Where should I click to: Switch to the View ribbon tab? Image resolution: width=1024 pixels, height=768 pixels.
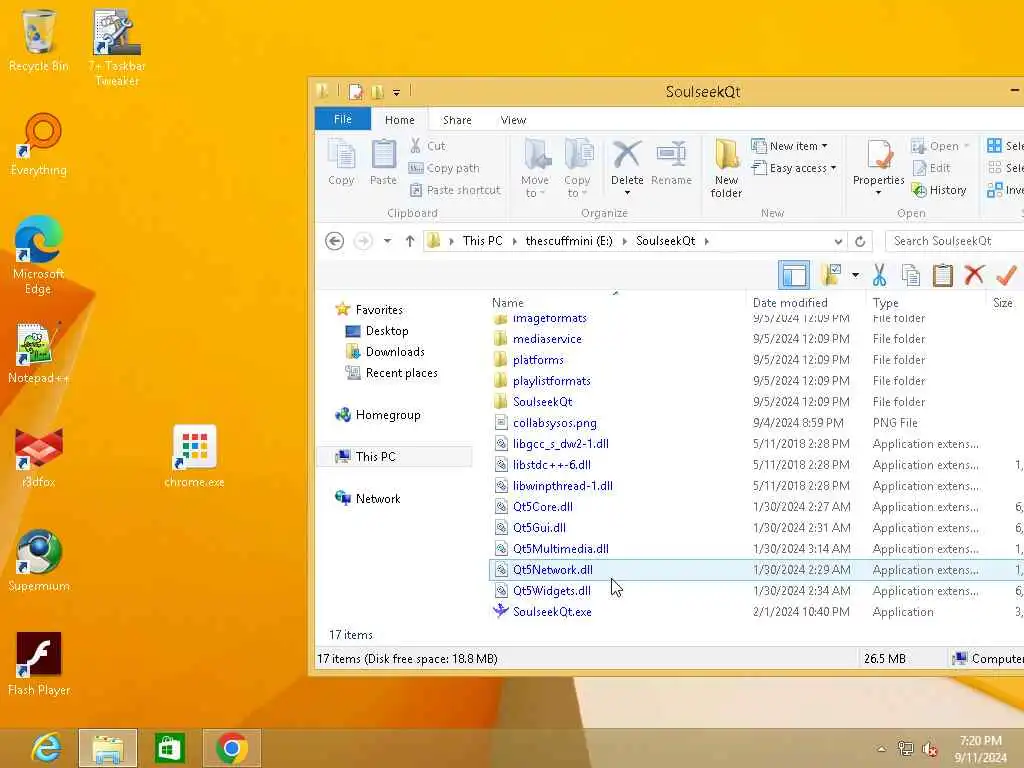513,120
